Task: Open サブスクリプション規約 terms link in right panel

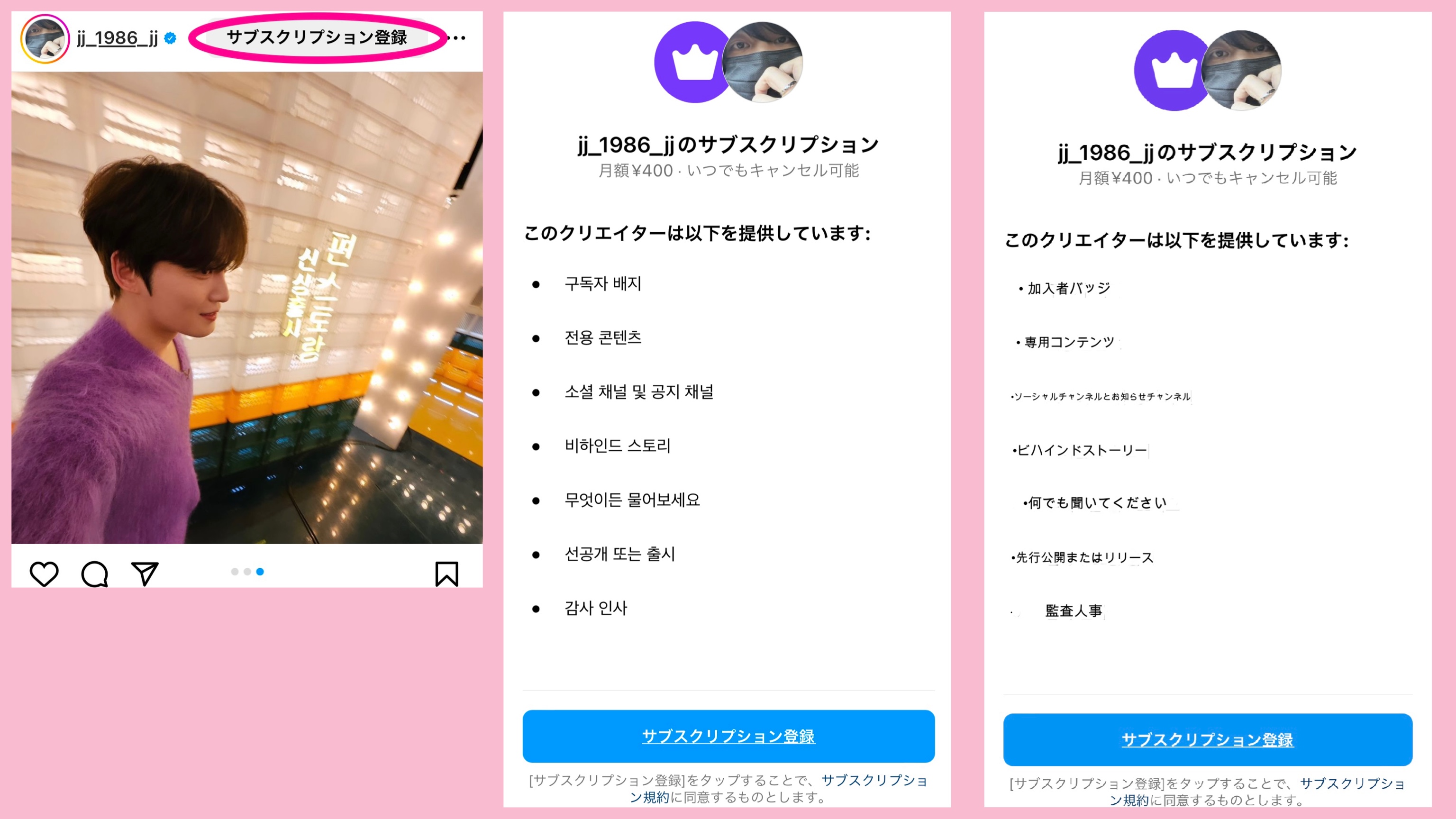Action: (1352, 784)
